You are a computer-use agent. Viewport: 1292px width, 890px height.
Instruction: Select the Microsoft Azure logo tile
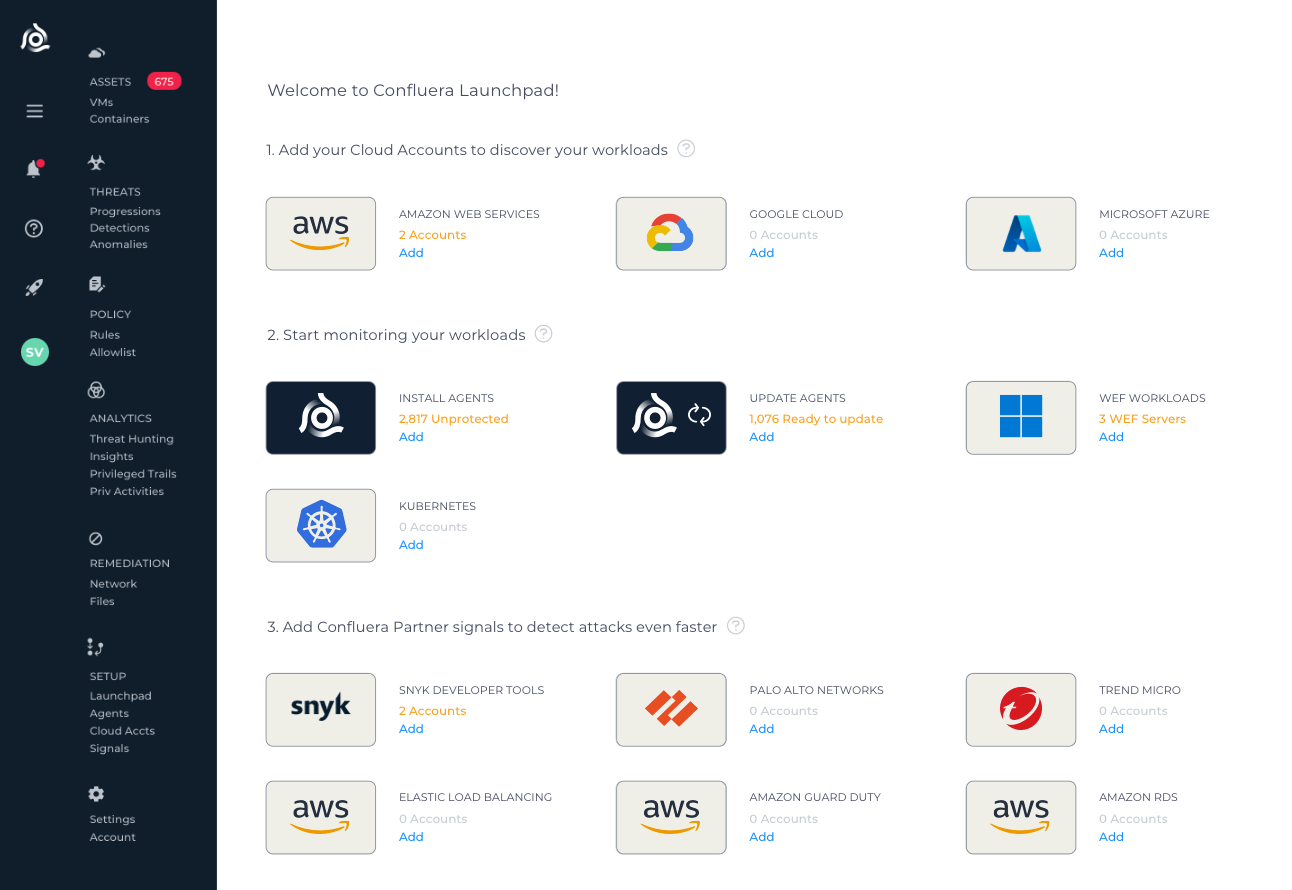(x=1021, y=234)
